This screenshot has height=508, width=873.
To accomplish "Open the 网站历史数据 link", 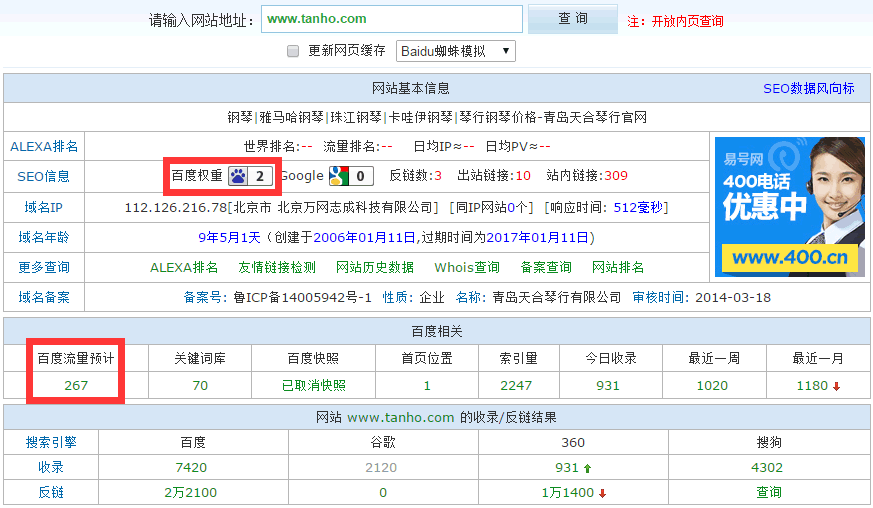I will point(375,267).
